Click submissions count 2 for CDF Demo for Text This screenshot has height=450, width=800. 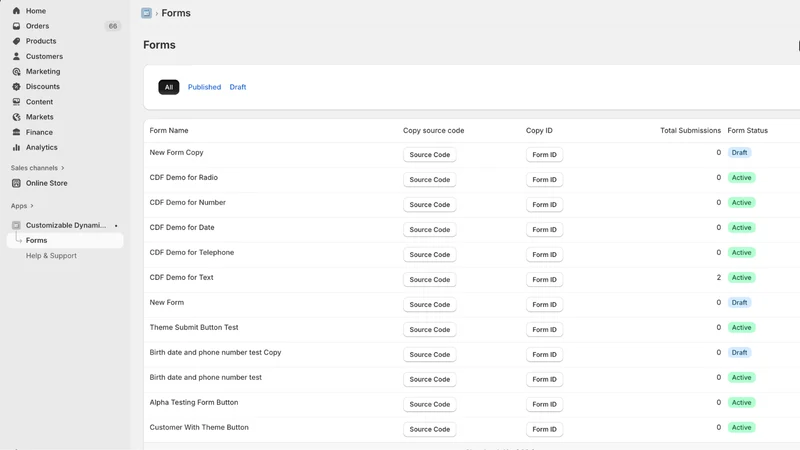(x=718, y=278)
